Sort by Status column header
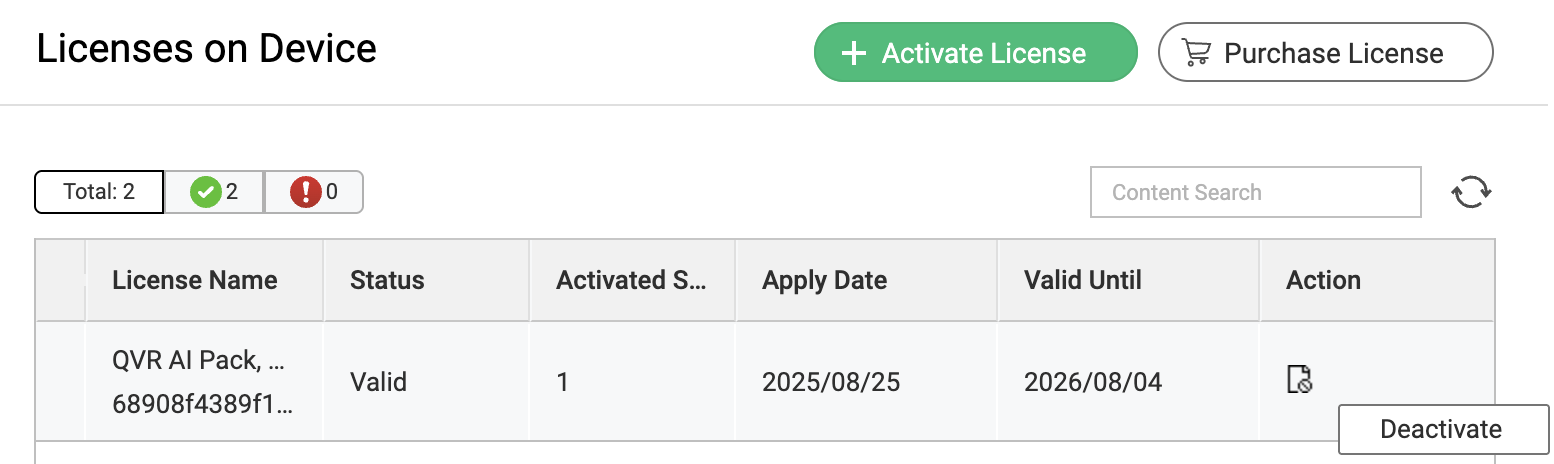 [x=387, y=280]
